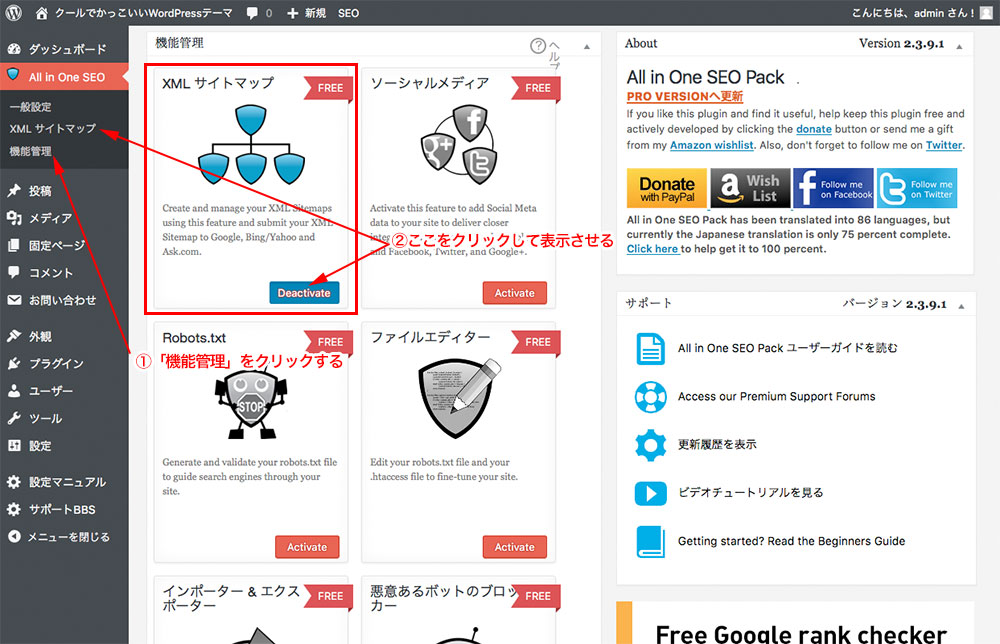
Task: Click the Donate with PayPal button
Action: point(667,188)
